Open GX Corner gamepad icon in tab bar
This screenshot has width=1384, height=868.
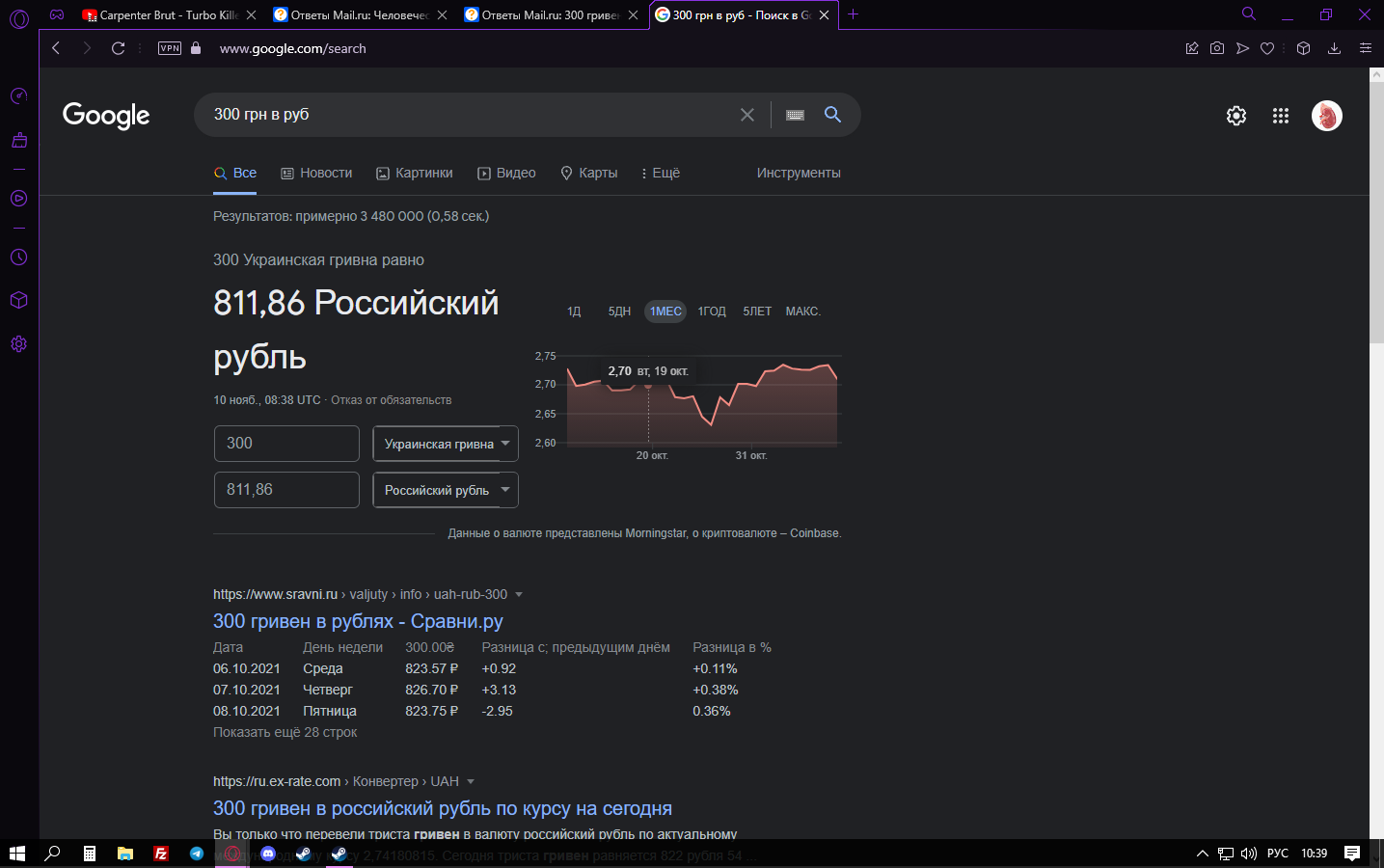click(58, 14)
